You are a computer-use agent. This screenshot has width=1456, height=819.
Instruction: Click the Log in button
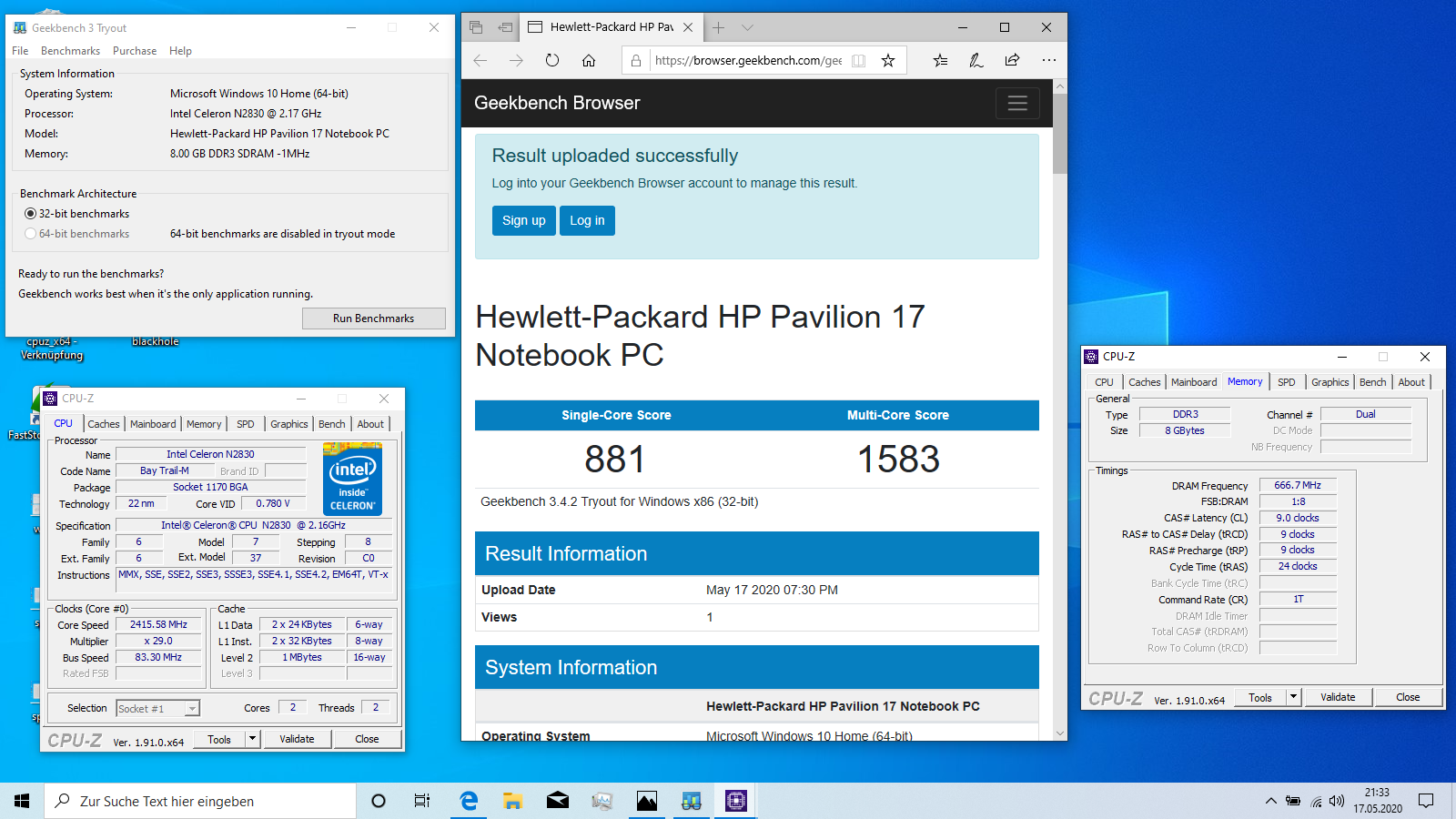587,220
